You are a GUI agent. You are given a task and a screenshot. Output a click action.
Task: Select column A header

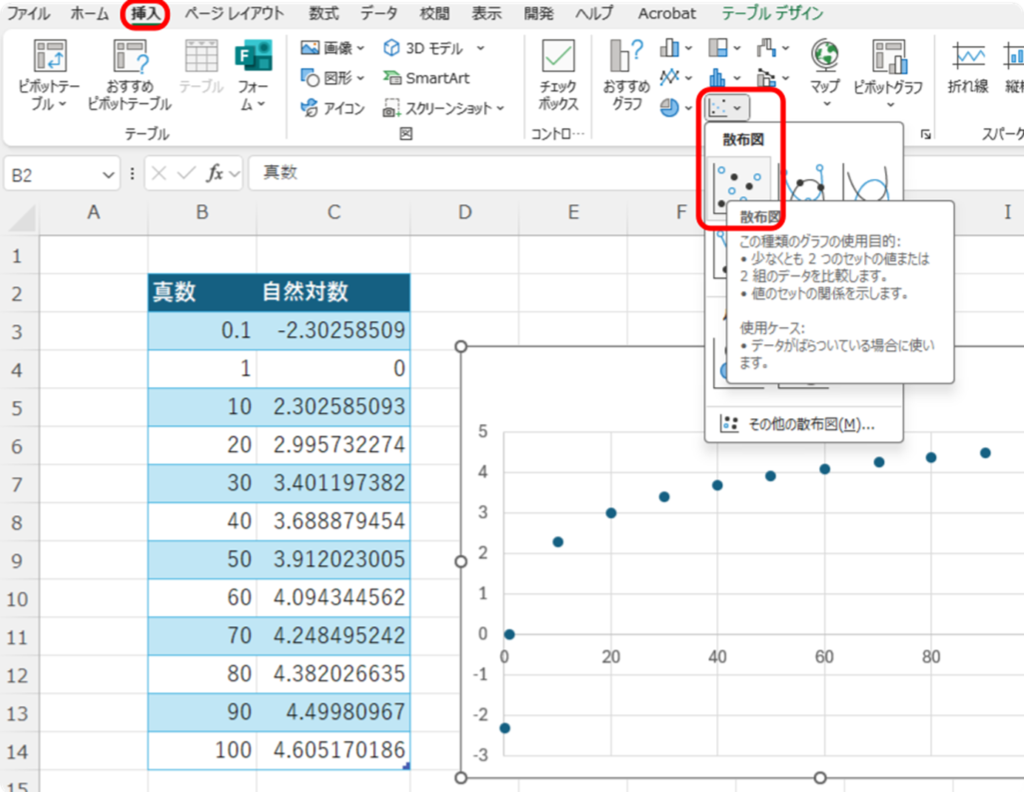click(x=93, y=212)
